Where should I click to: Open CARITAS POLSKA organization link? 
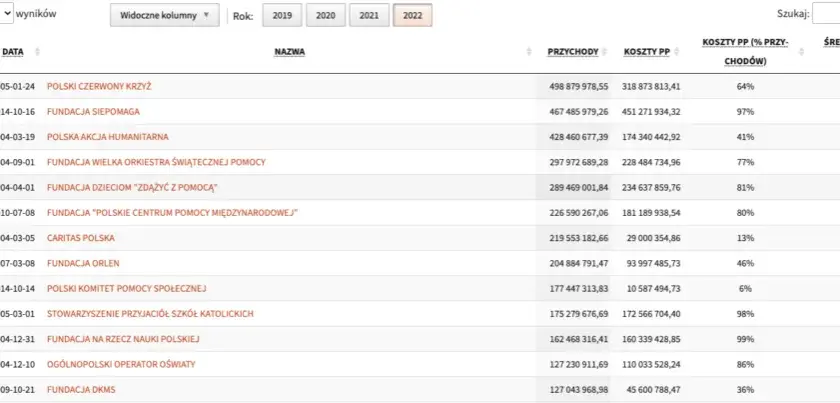(x=81, y=238)
